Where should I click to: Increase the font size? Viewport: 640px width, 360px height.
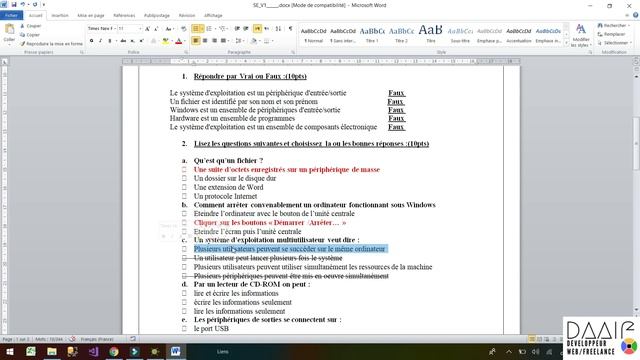(x=147, y=29)
